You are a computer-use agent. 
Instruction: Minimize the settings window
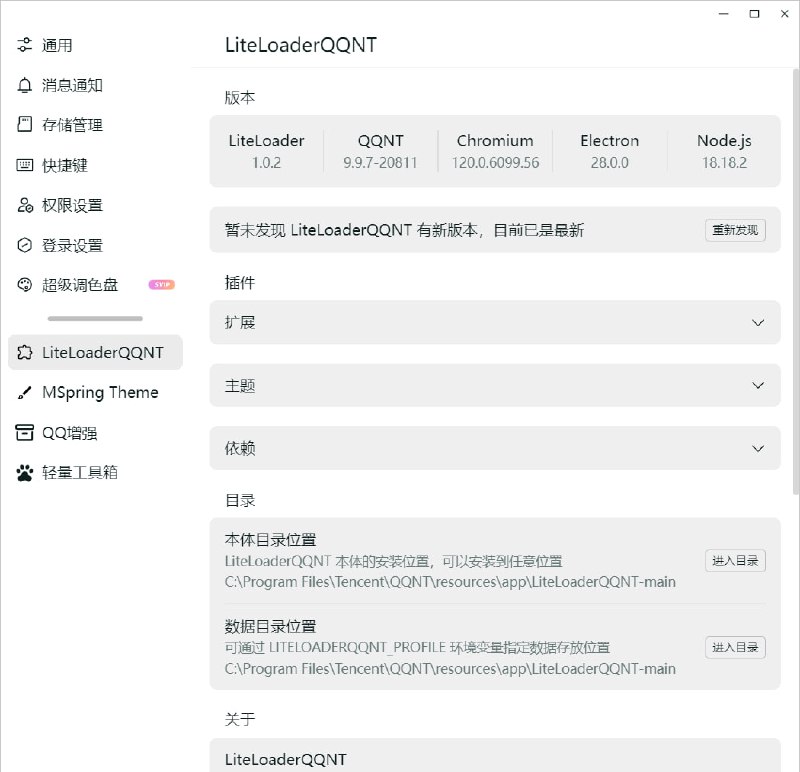(x=723, y=14)
